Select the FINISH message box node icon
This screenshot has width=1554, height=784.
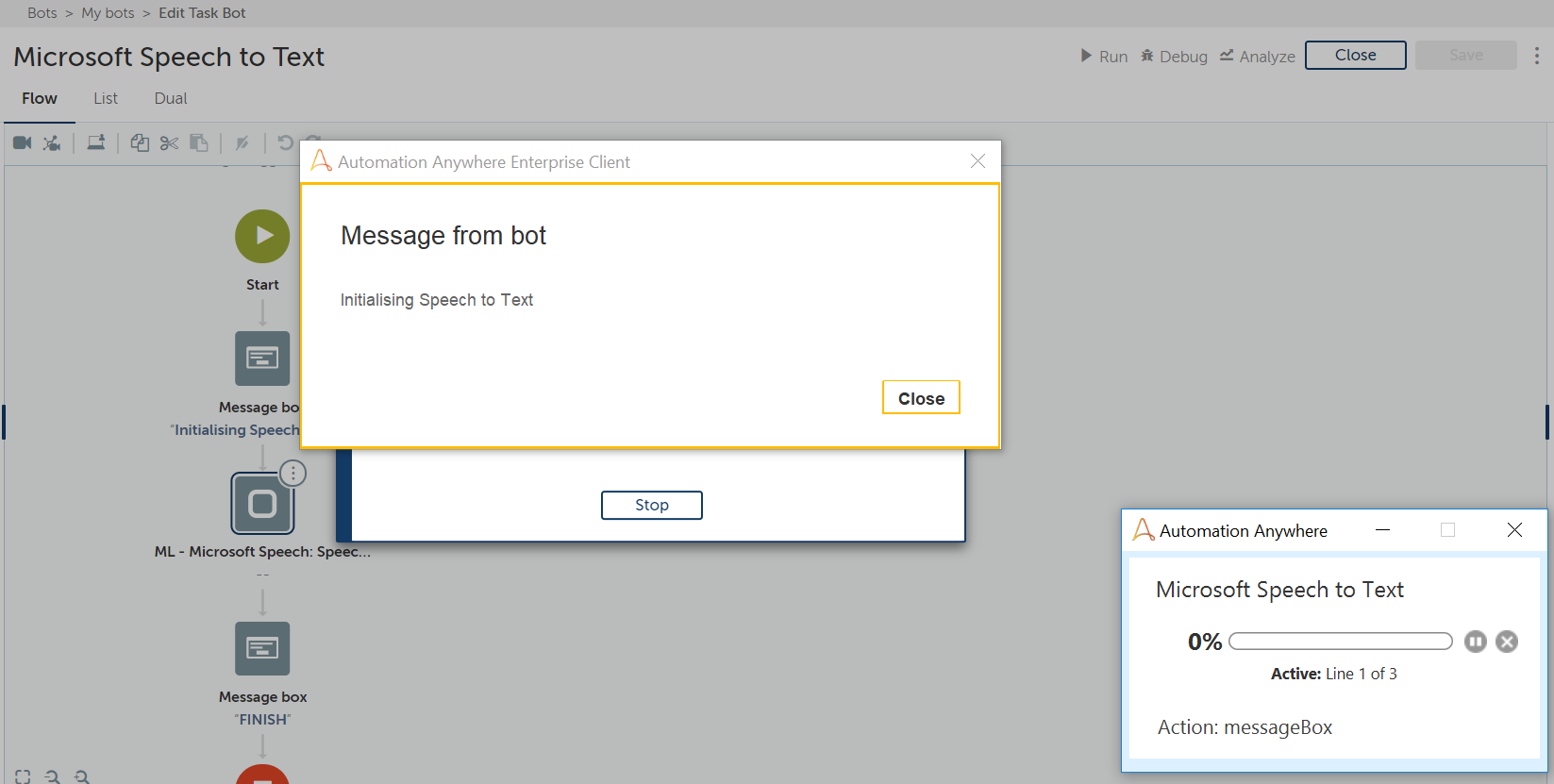click(262, 648)
